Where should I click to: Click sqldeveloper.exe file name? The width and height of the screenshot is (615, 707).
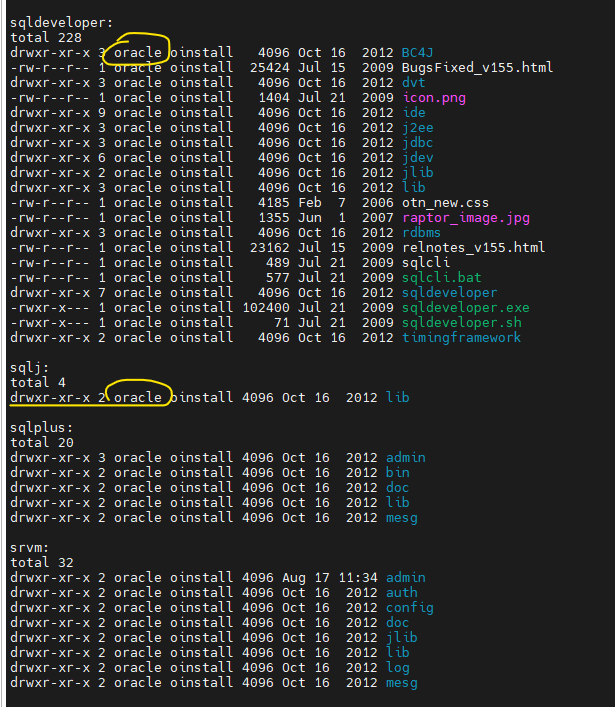tap(465, 308)
